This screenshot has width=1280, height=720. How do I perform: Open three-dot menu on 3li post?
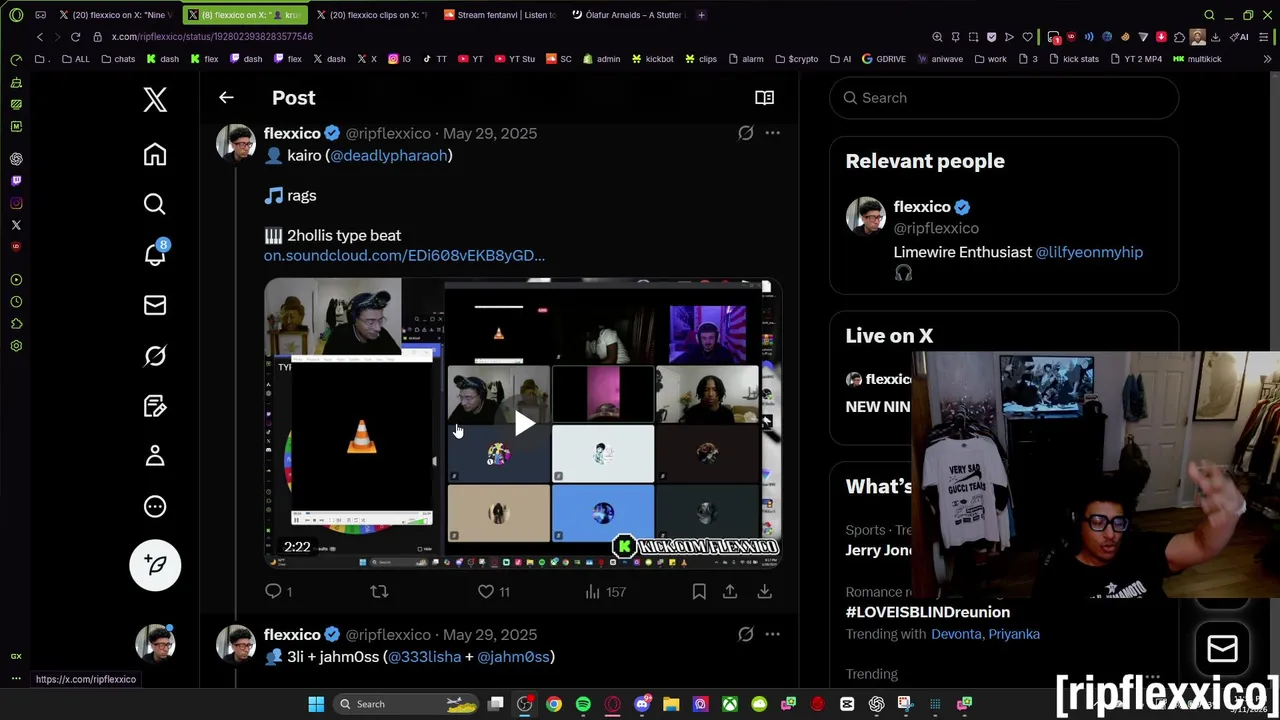772,634
